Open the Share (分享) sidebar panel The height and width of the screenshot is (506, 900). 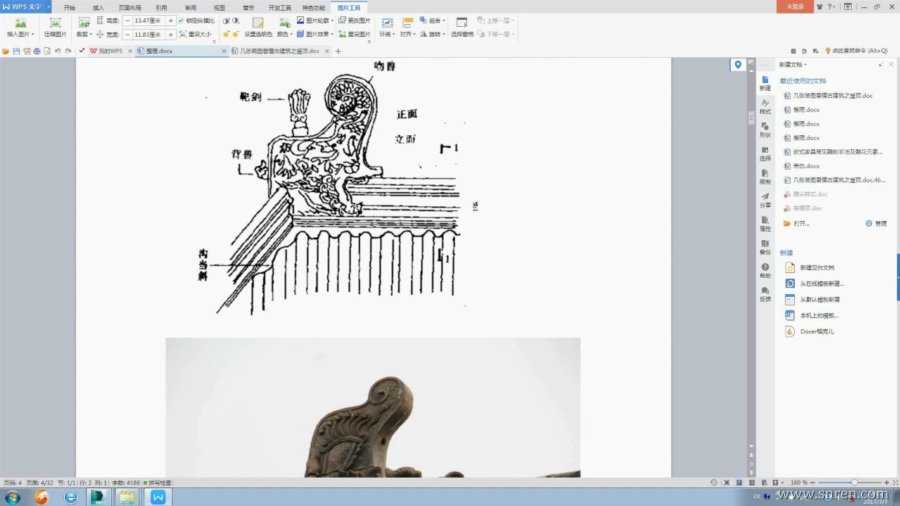[765, 199]
